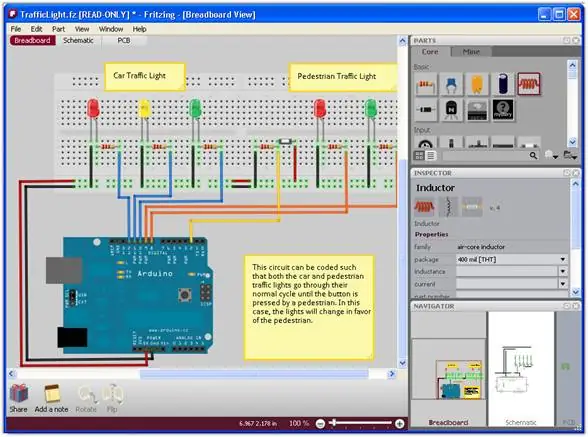Click the Inspector scroll down arrow
This screenshot has height=437, width=588.
[x=576, y=291]
